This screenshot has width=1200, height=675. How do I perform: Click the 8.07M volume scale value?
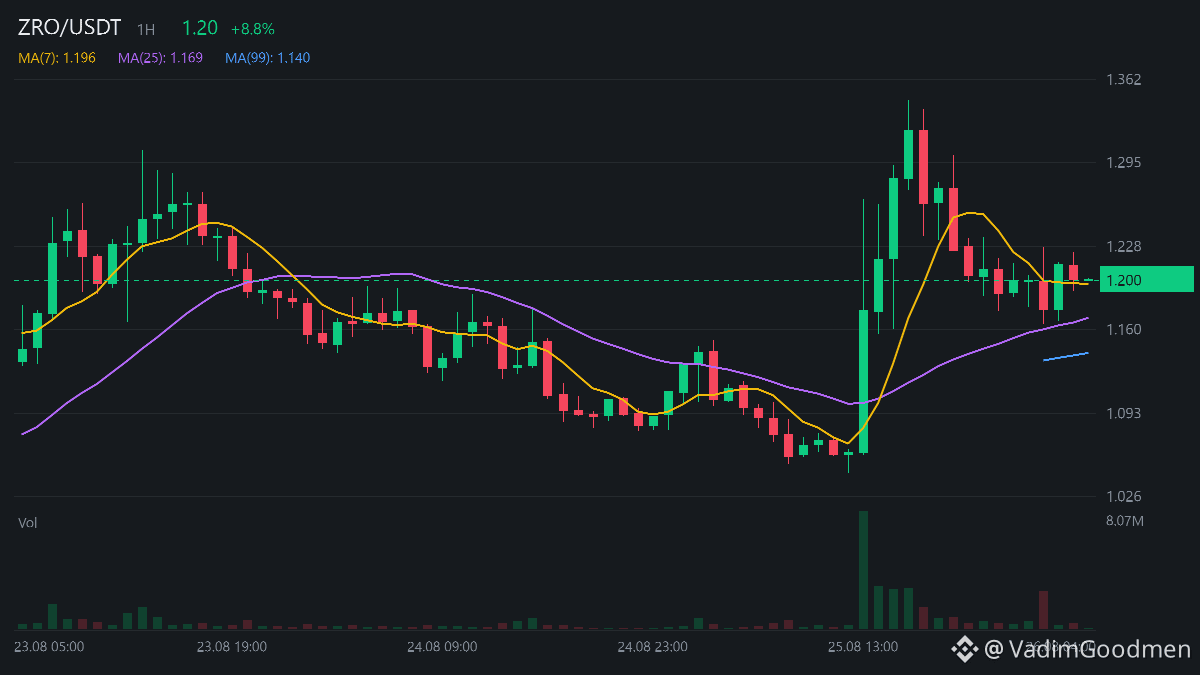point(1125,521)
